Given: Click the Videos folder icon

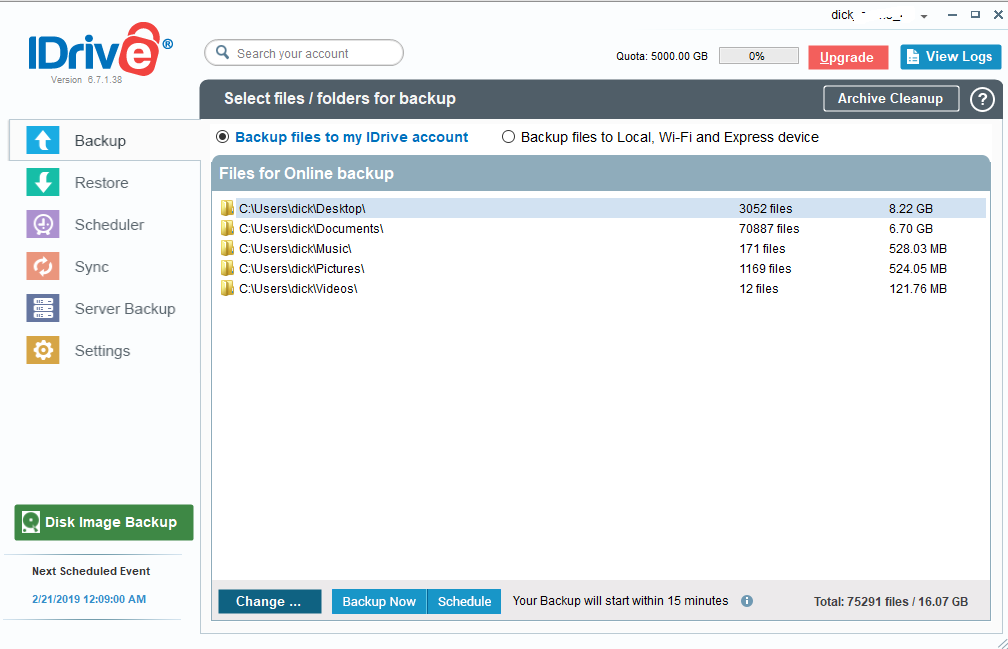Looking at the screenshot, I should click(227, 288).
